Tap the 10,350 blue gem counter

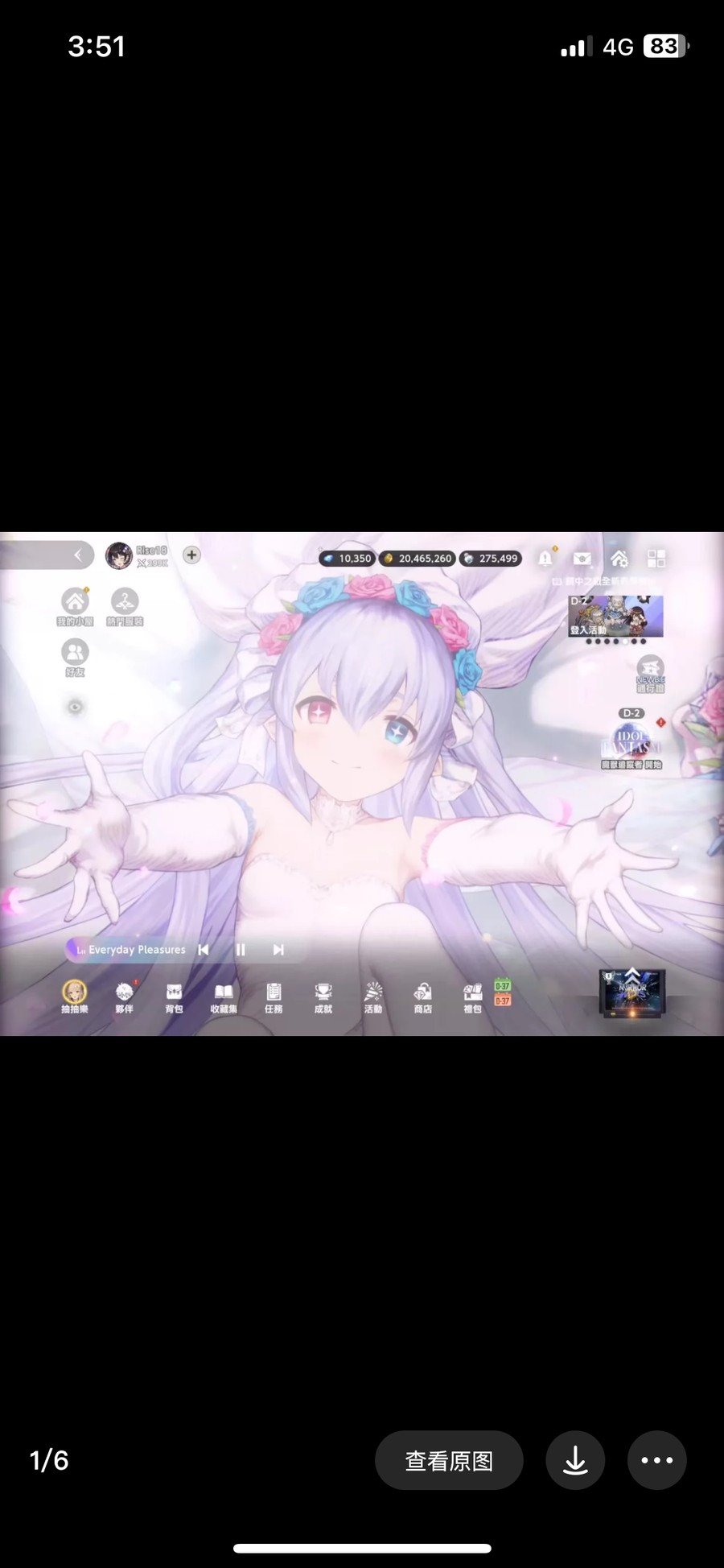point(347,558)
